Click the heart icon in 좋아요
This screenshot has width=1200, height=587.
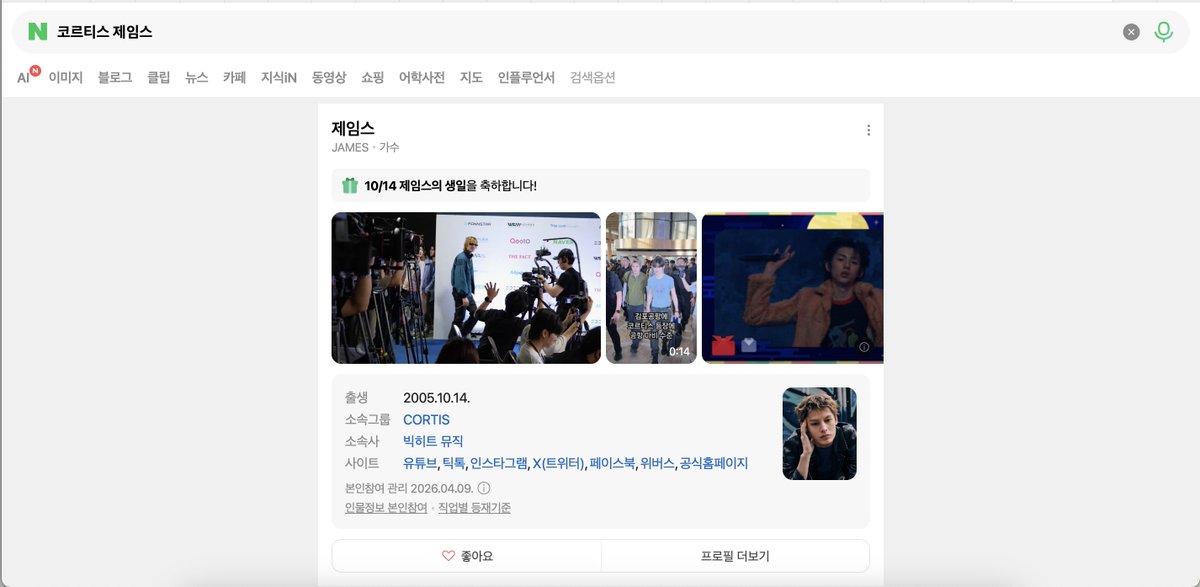pos(448,556)
